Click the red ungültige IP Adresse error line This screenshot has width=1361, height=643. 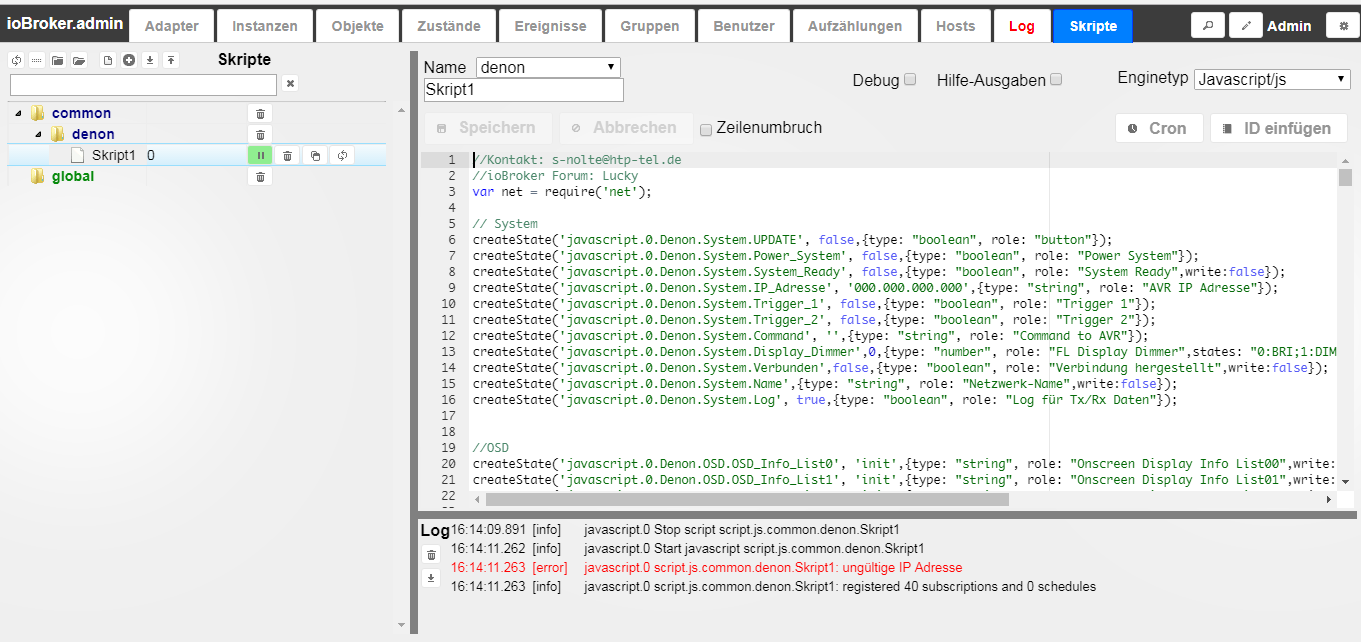(772, 567)
